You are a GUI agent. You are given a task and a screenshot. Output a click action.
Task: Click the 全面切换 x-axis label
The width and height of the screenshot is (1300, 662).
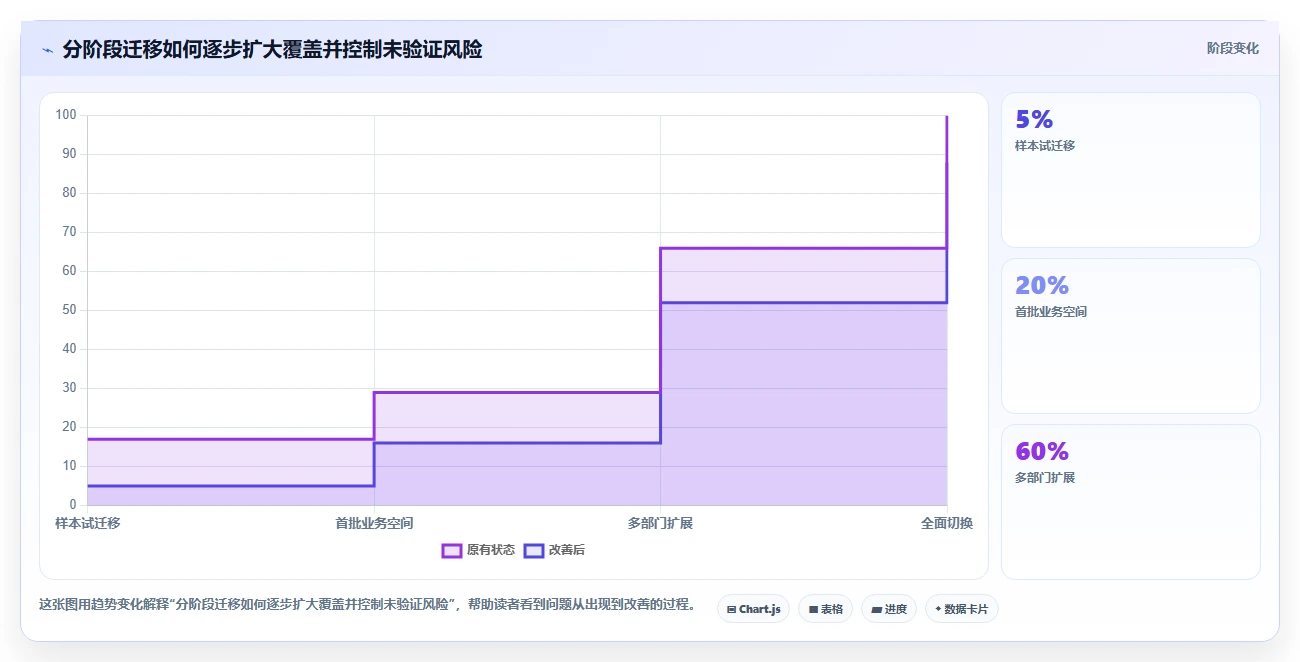click(x=947, y=523)
